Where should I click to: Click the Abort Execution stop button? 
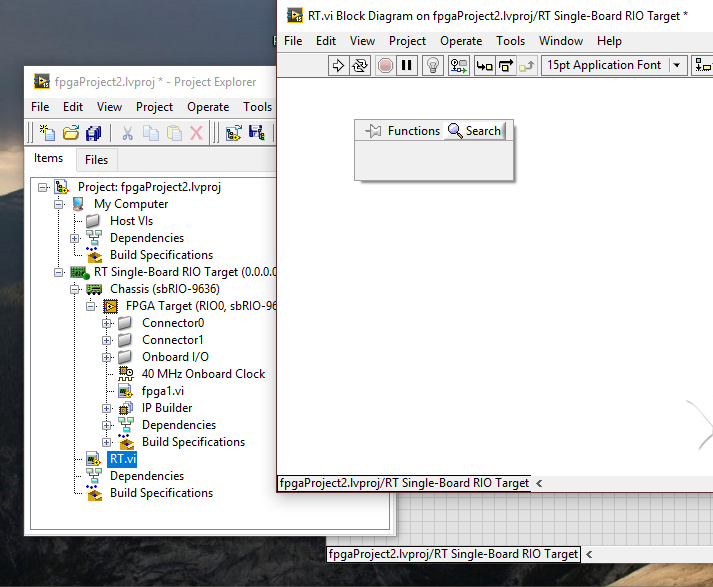pos(386,65)
